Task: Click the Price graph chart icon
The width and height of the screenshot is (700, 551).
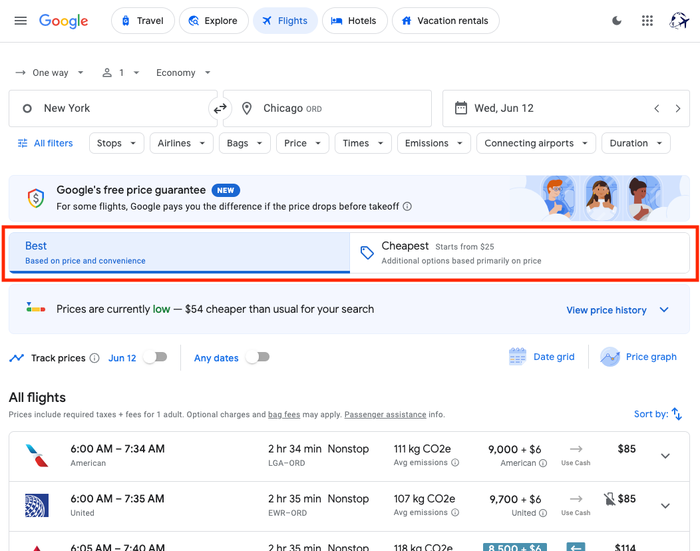Action: tap(610, 357)
